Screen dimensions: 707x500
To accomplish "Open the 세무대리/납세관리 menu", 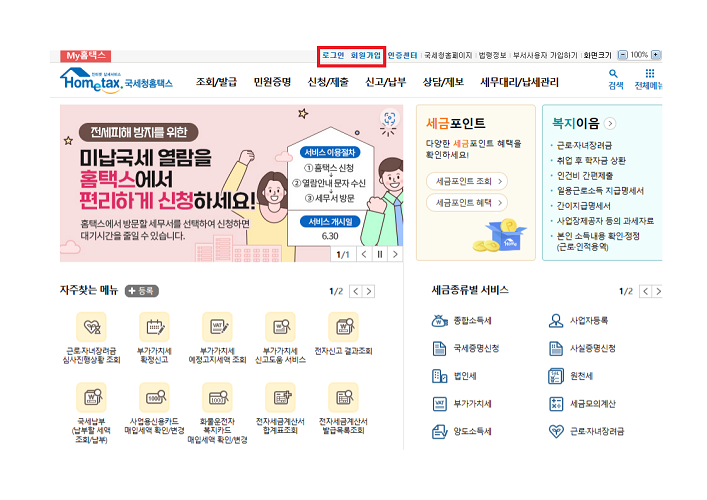I will 519,82.
